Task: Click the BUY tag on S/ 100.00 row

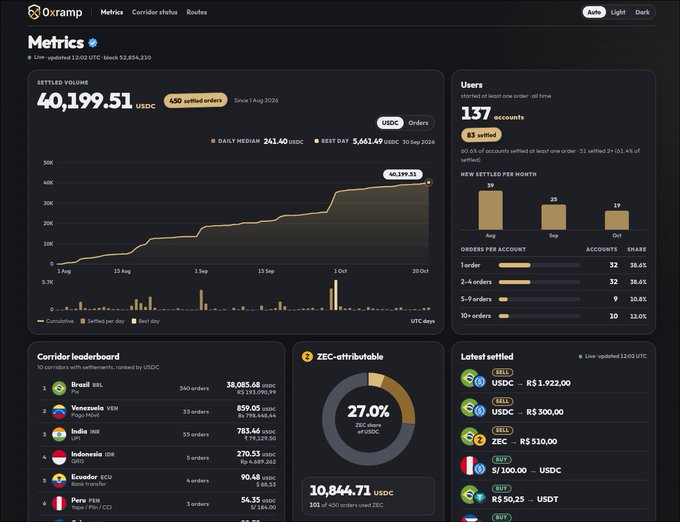Action: 501,459
